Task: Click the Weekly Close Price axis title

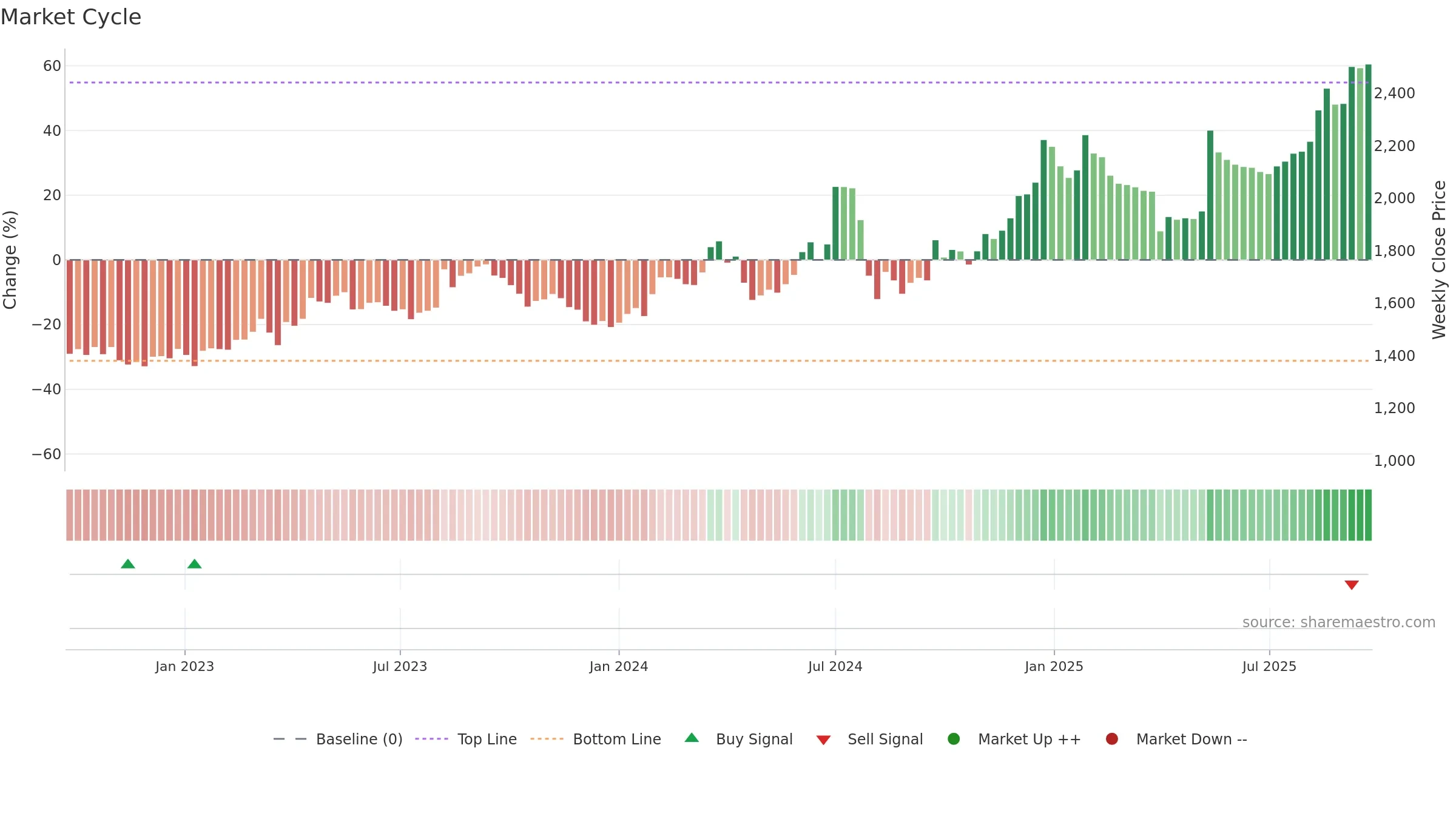Action: point(1439,260)
